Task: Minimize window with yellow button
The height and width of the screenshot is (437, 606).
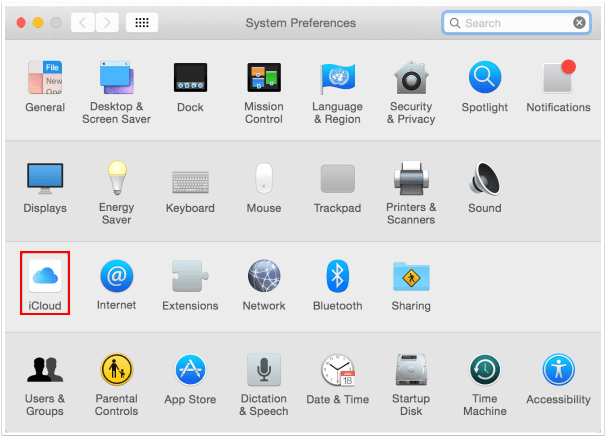Action: [x=38, y=23]
